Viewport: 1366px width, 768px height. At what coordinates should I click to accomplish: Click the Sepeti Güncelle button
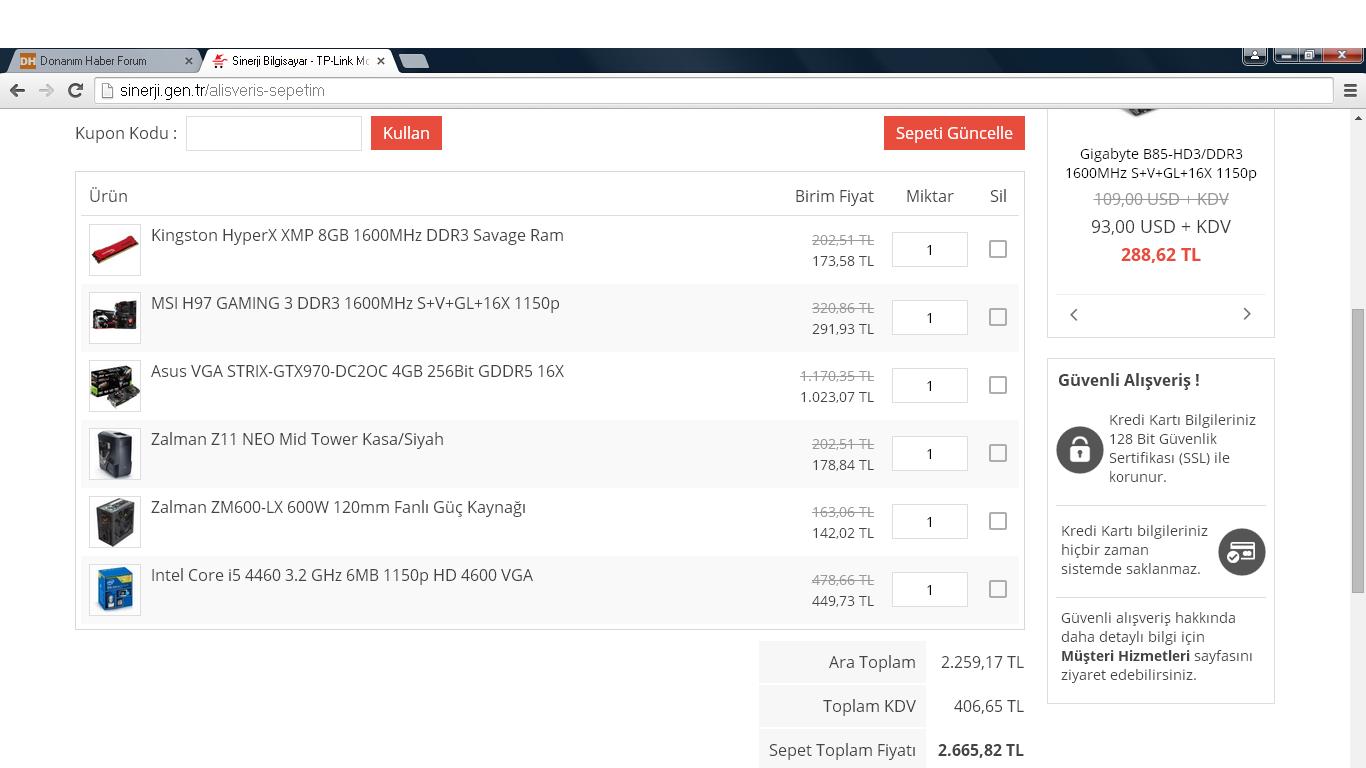tap(954, 133)
